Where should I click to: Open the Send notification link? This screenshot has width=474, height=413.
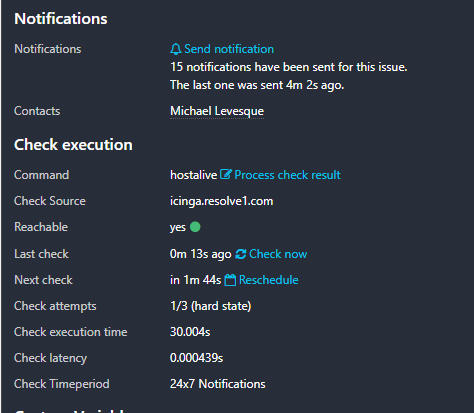(x=229, y=49)
